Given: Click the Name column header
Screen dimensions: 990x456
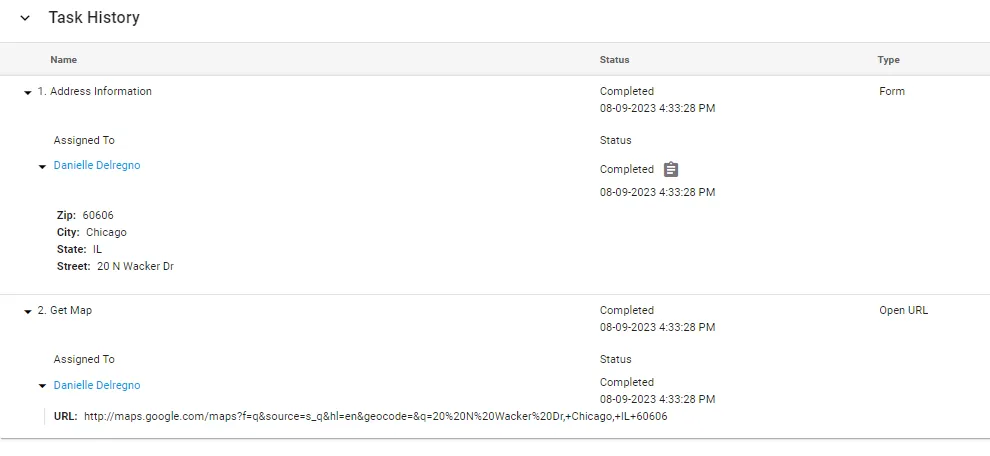Looking at the screenshot, I should point(64,60).
